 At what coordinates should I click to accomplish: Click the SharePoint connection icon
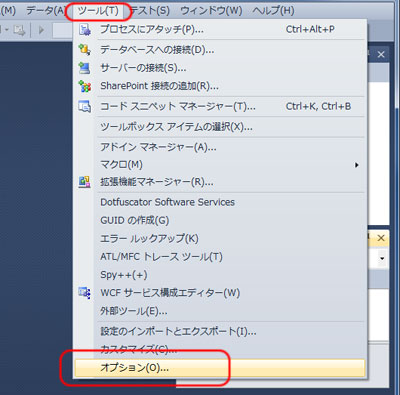pyautogui.click(x=85, y=86)
